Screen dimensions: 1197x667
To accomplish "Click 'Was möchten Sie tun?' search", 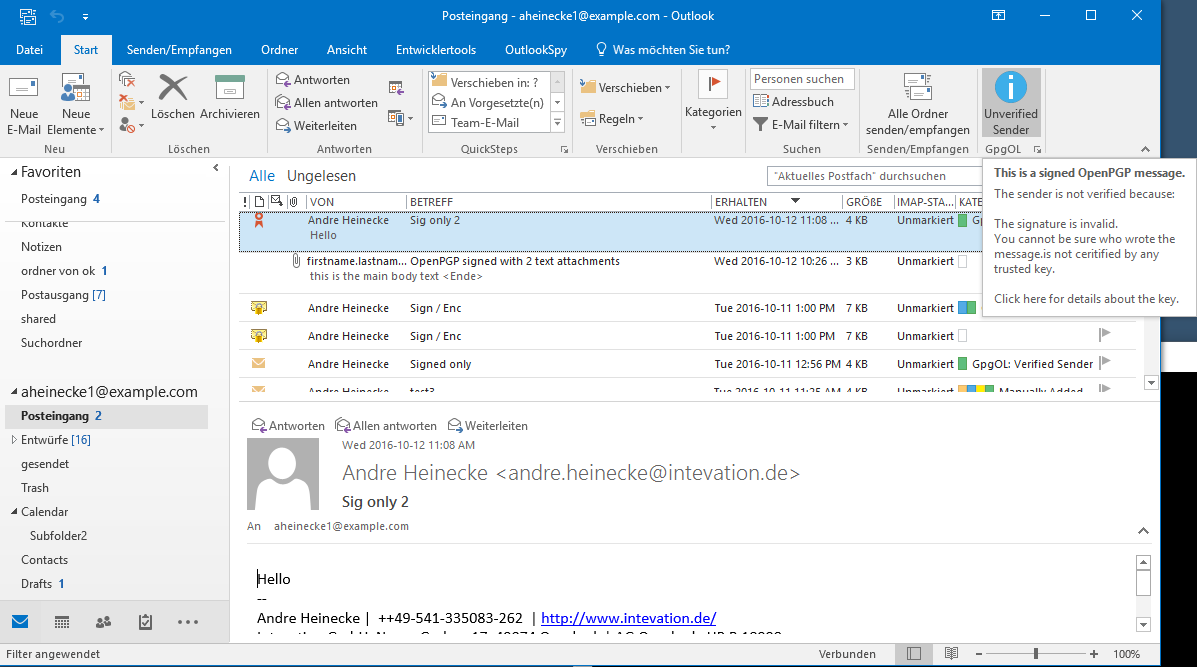I will coord(663,50).
